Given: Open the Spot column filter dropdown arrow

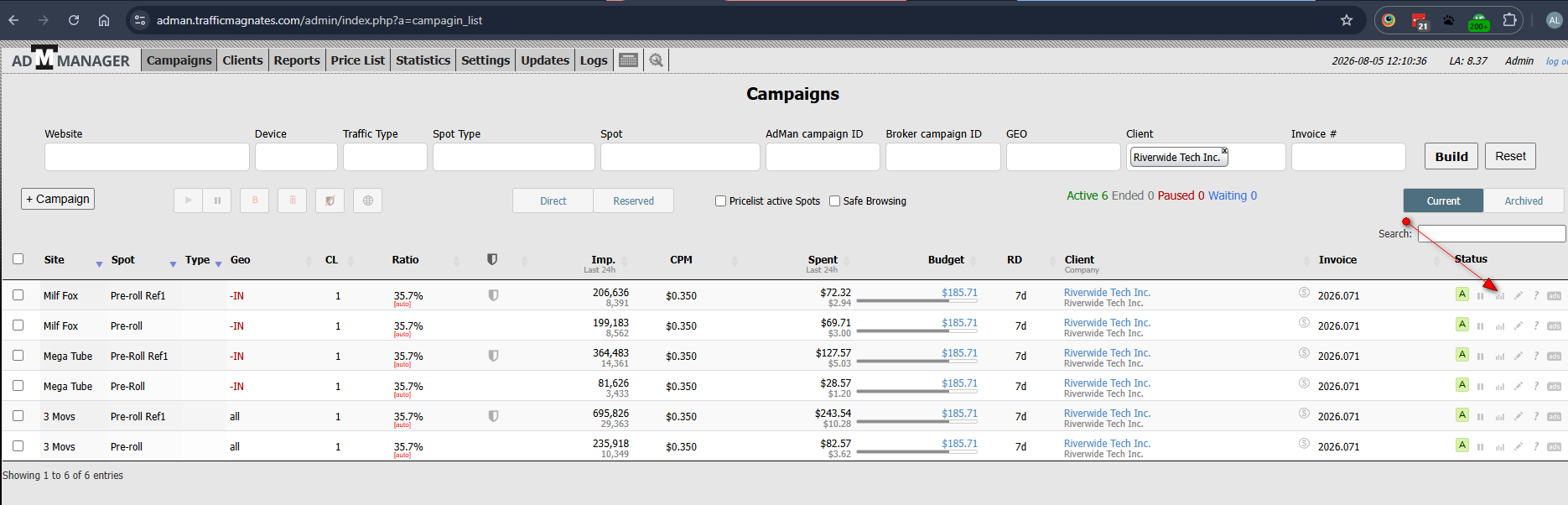Looking at the screenshot, I should [x=173, y=264].
